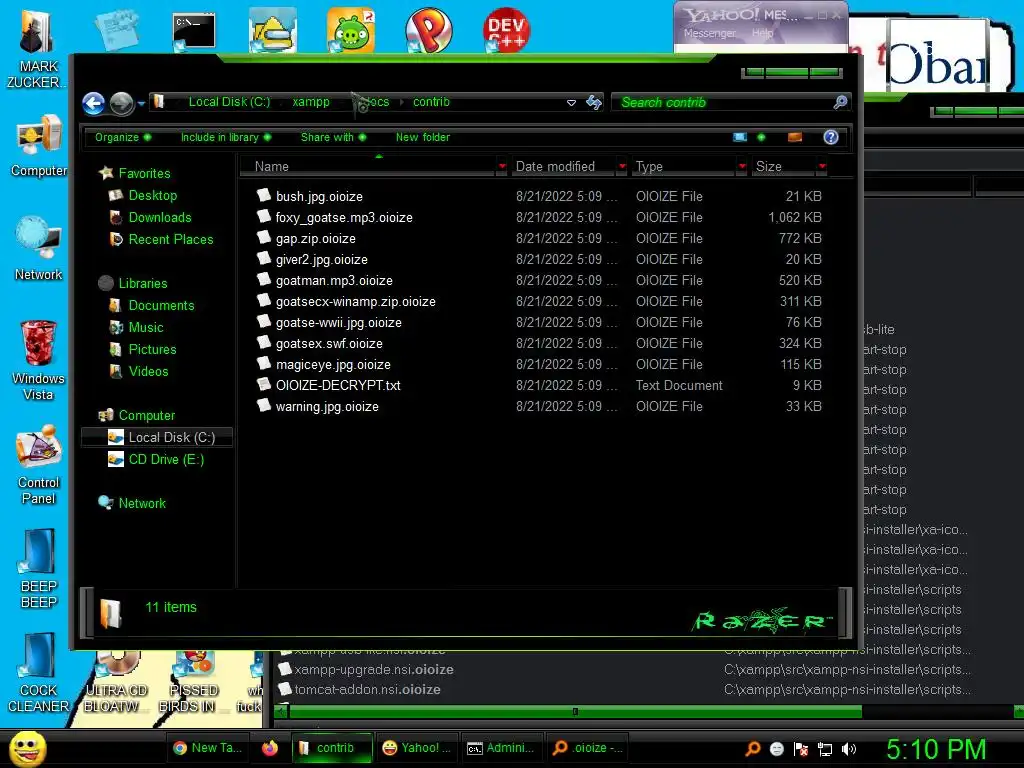
Task: Select the red P ball desktop icon
Action: [428, 29]
